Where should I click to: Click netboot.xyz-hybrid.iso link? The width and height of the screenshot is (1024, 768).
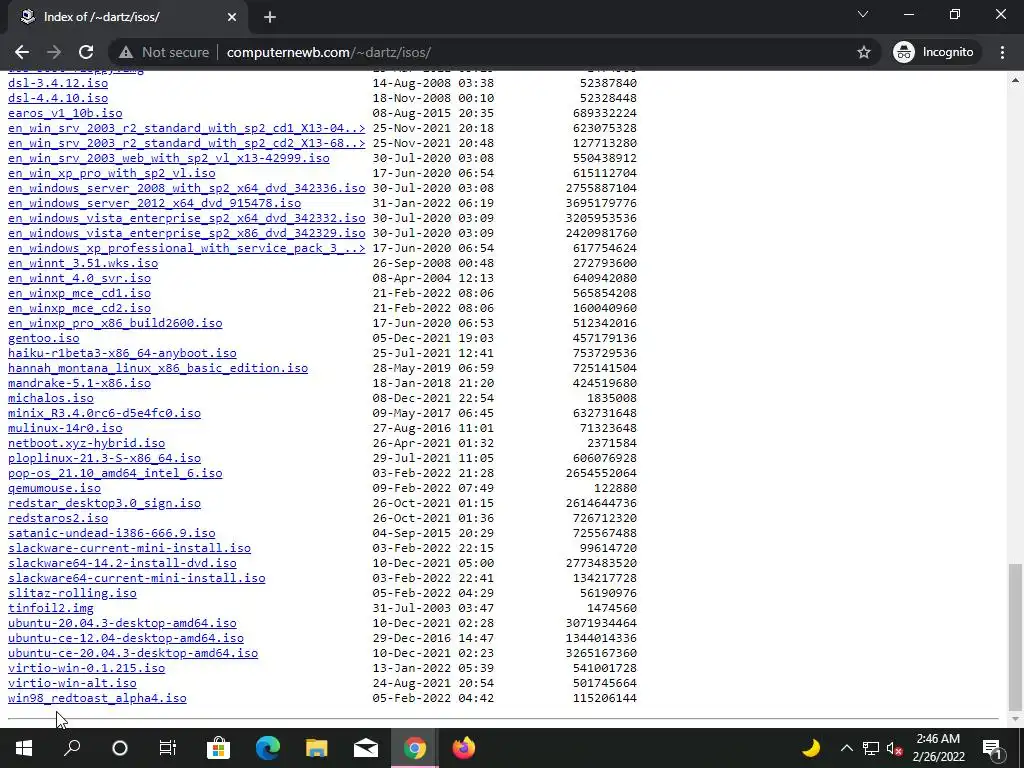coord(87,443)
